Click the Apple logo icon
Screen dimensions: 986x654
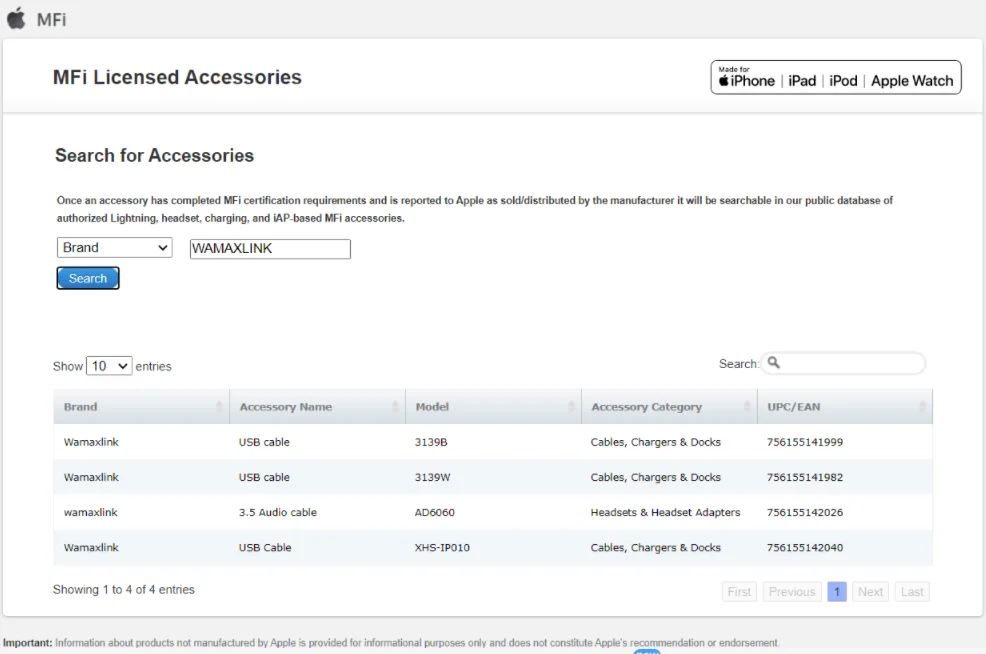click(x=16, y=18)
